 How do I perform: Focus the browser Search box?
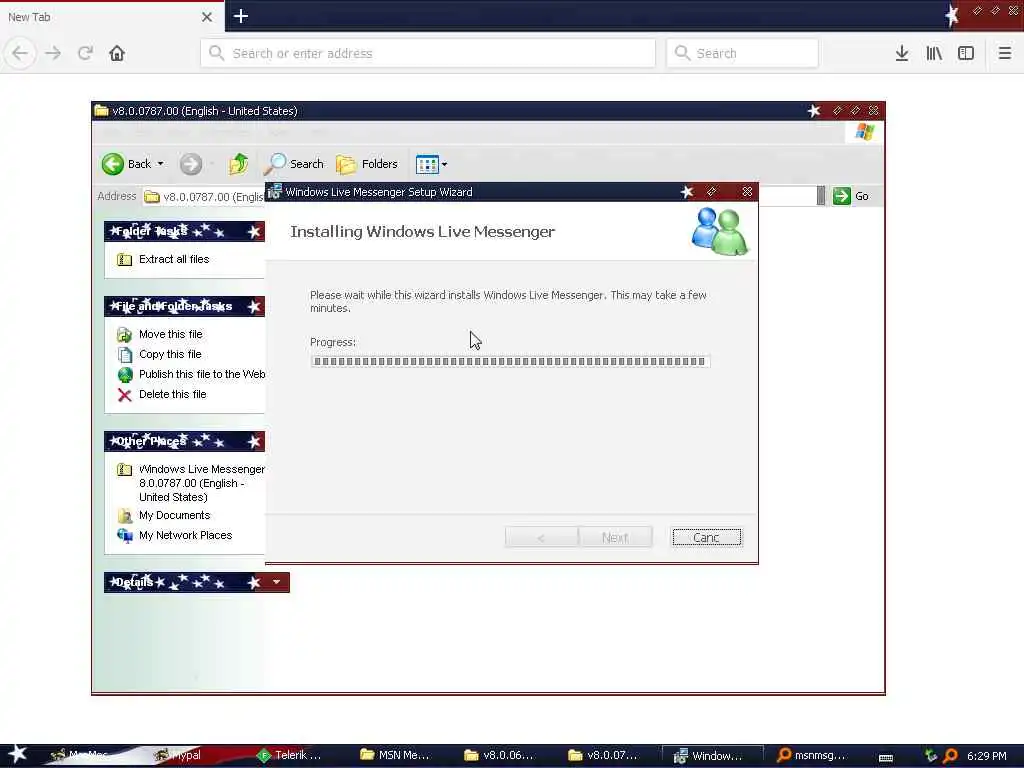742,53
